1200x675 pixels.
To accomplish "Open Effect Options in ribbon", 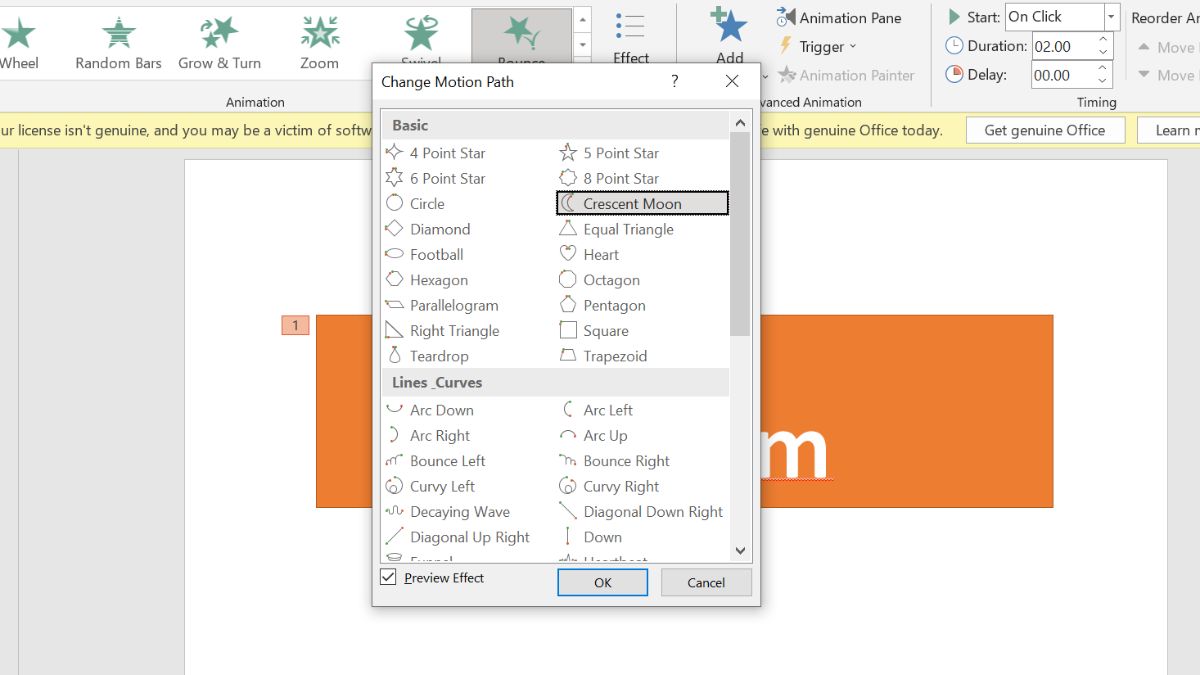I will 631,38.
